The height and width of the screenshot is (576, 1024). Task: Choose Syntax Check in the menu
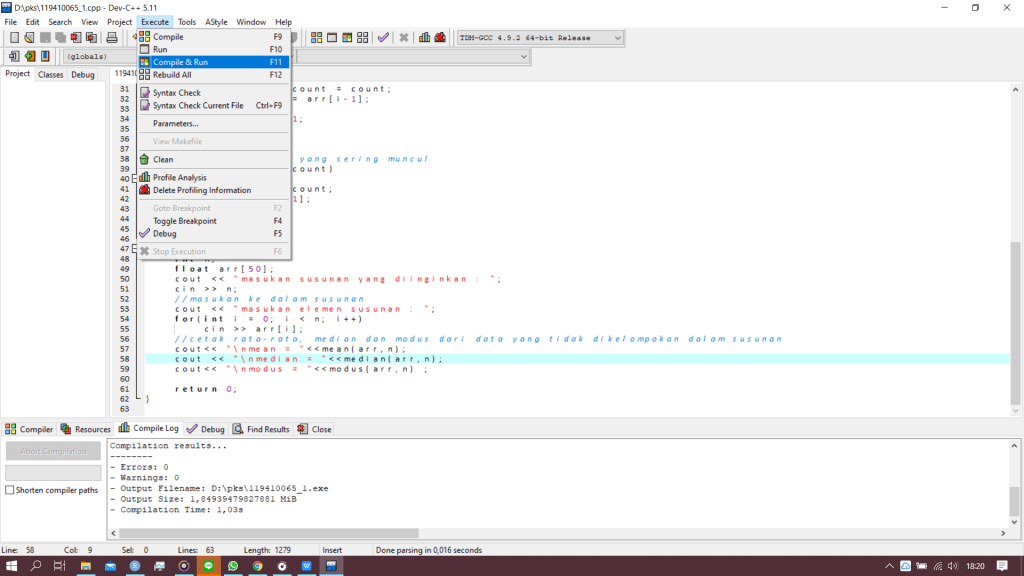(x=176, y=93)
